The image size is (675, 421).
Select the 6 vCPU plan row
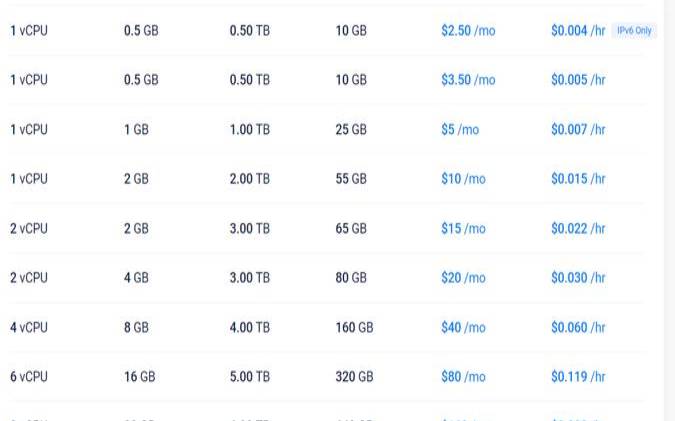pyautogui.click(x=327, y=377)
